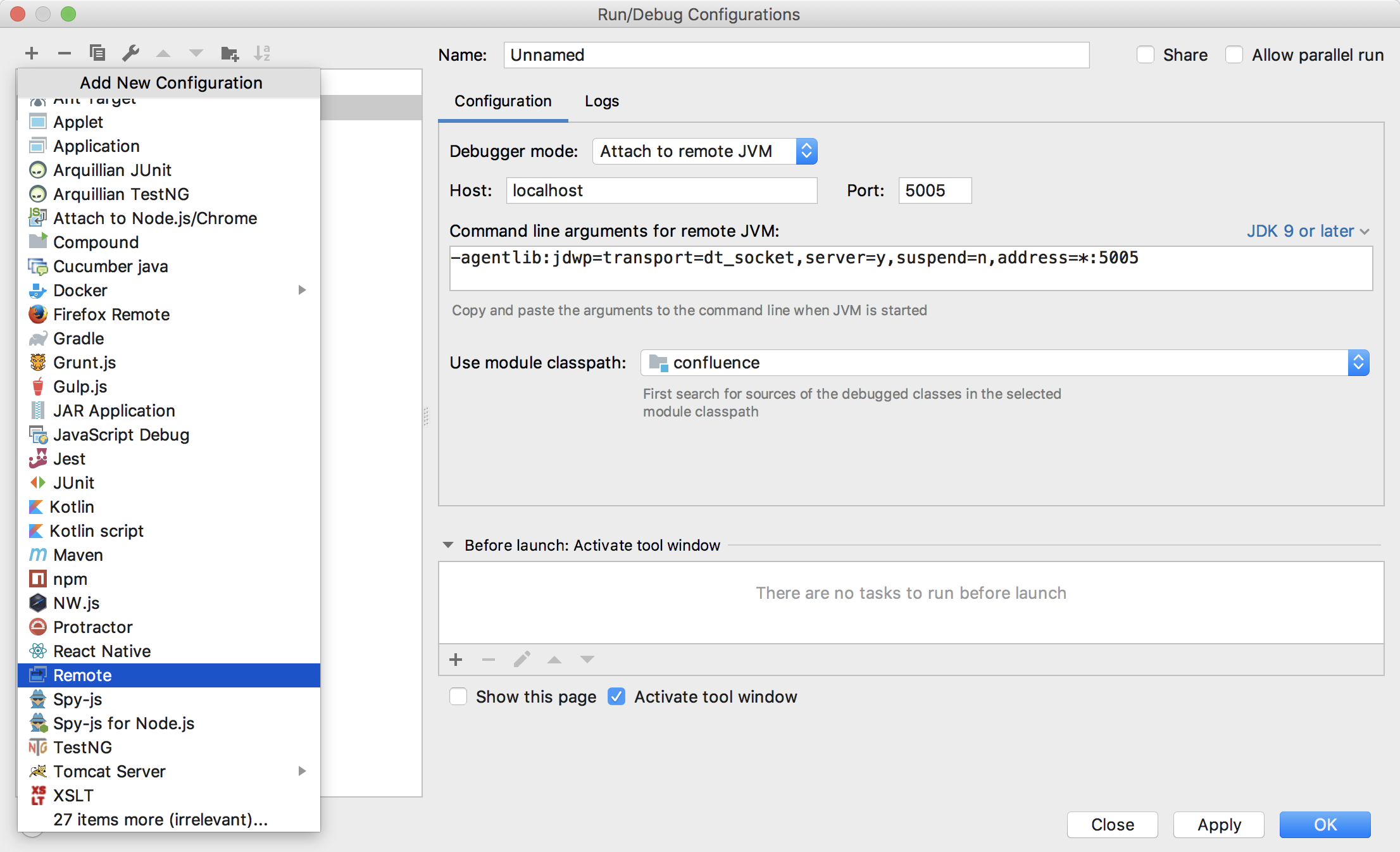The height and width of the screenshot is (852, 1400).
Task: Click the Close button
Action: (x=1113, y=825)
